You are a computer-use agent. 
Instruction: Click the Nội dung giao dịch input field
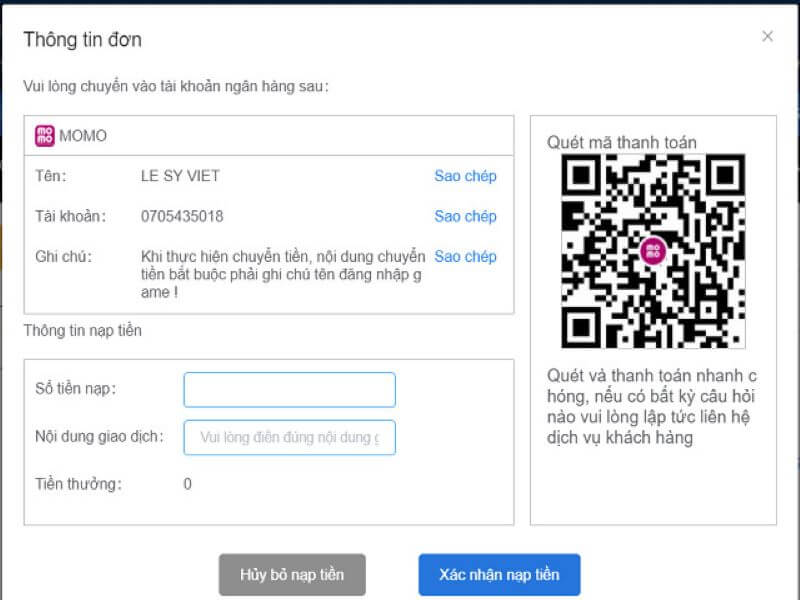click(x=289, y=437)
